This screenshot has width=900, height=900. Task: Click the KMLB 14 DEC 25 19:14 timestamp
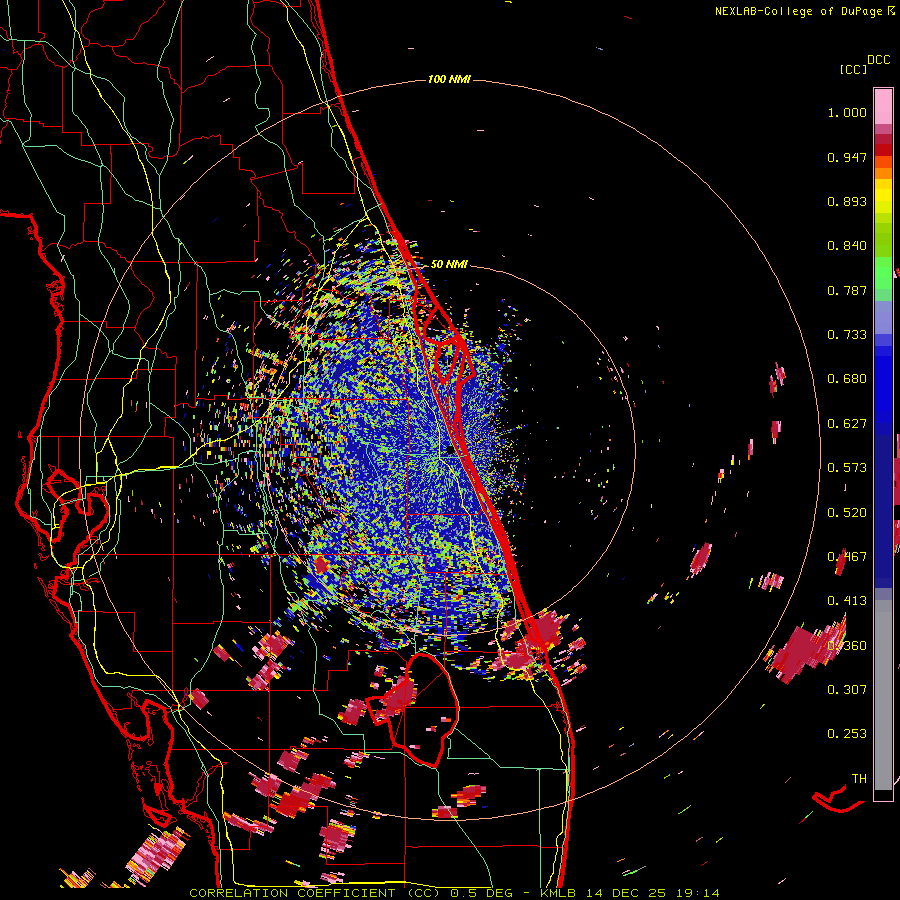coord(630,893)
